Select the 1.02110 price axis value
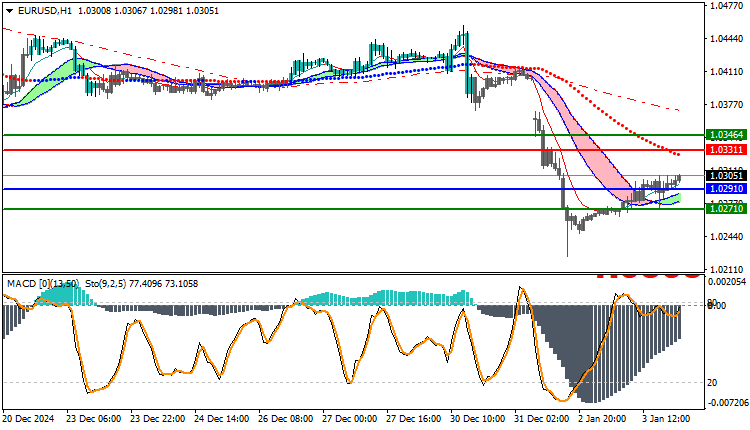The width and height of the screenshot is (750, 430). tap(727, 270)
